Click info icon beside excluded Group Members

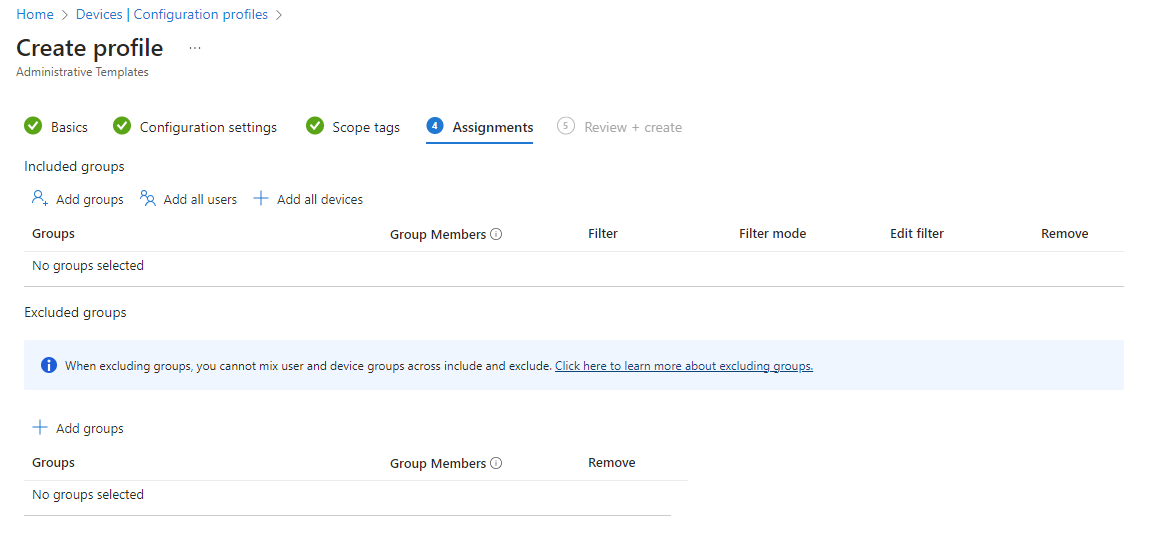(x=496, y=463)
